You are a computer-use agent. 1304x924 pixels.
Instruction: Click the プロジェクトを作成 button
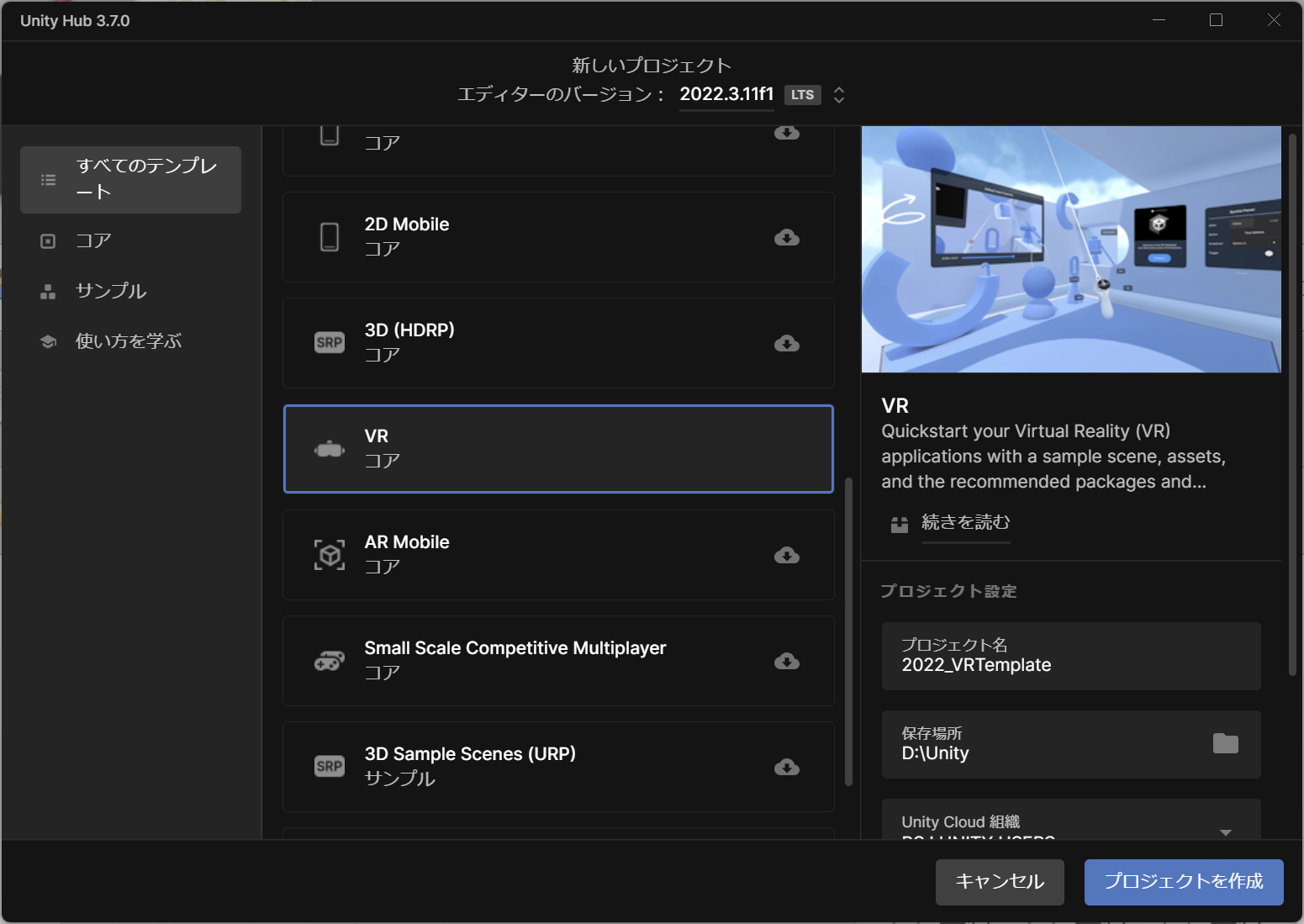click(1183, 882)
